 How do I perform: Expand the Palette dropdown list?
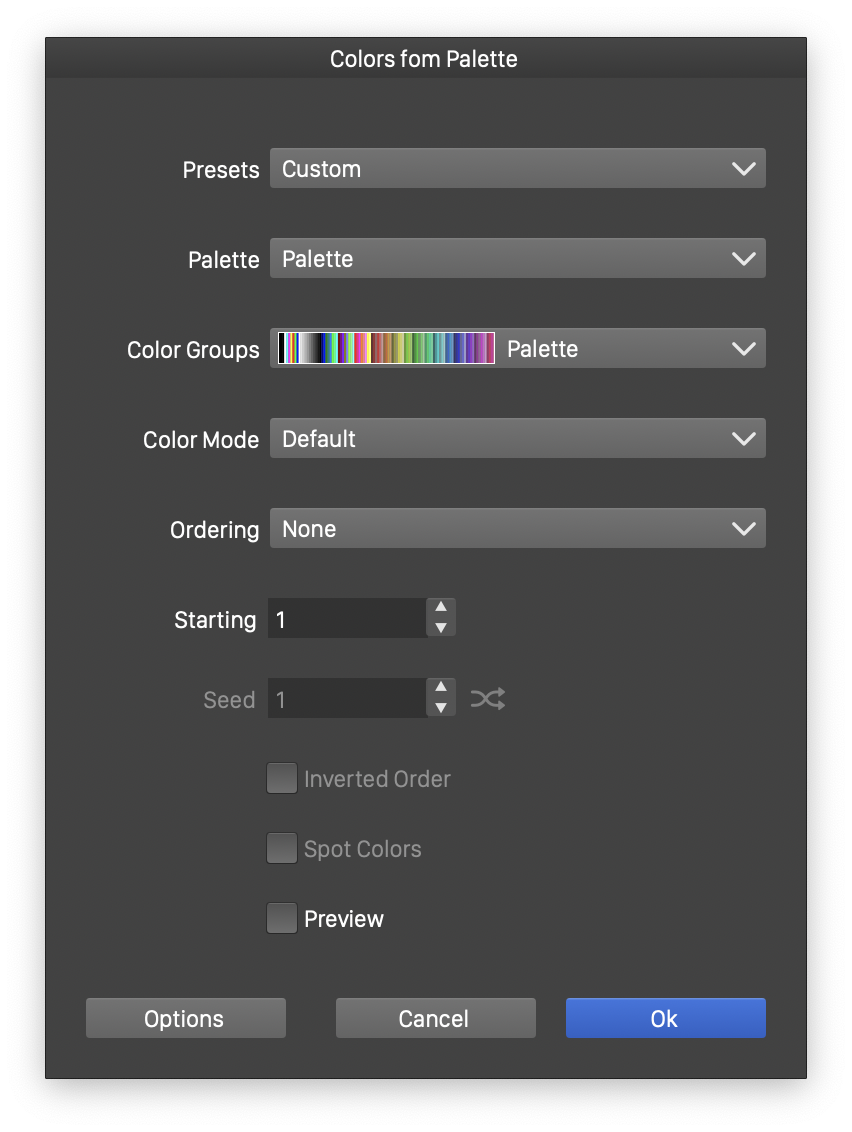tap(517, 259)
